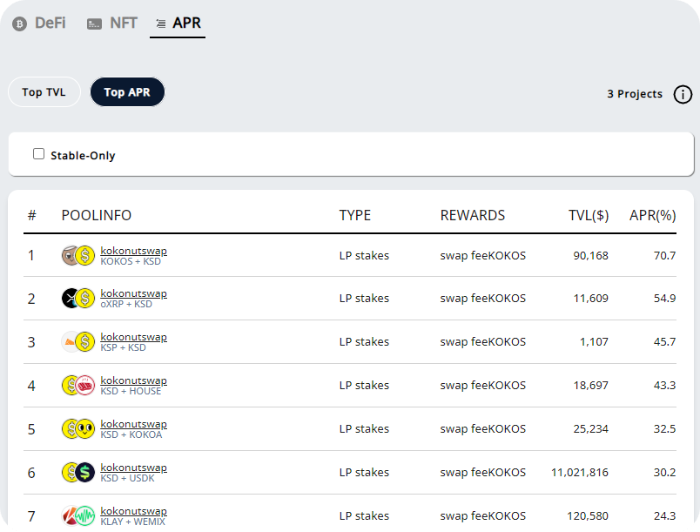Select the Top APR filter button
The width and height of the screenshot is (700, 532).
tap(127, 92)
